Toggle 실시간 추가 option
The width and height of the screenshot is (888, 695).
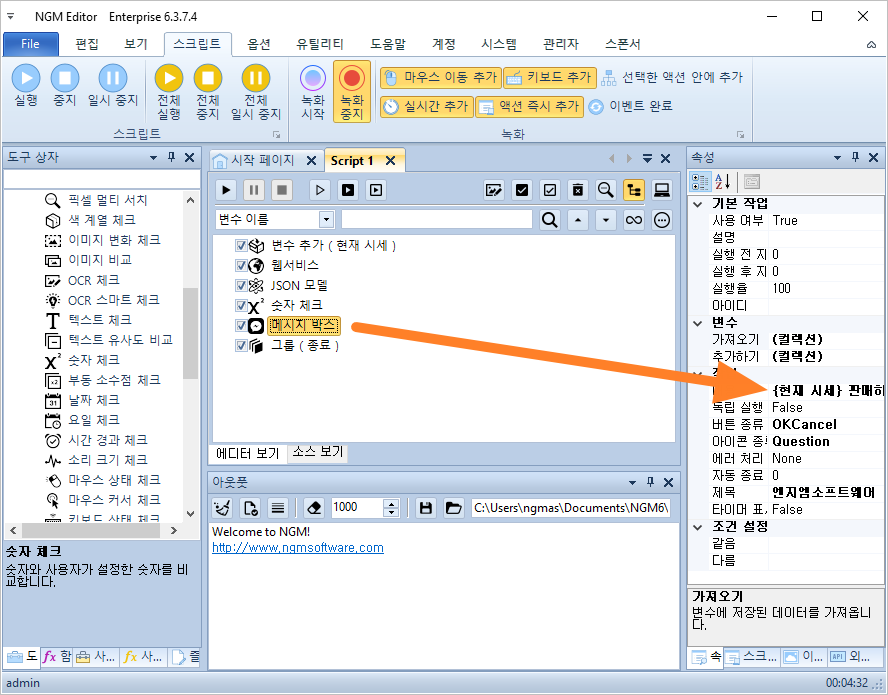[x=426, y=106]
